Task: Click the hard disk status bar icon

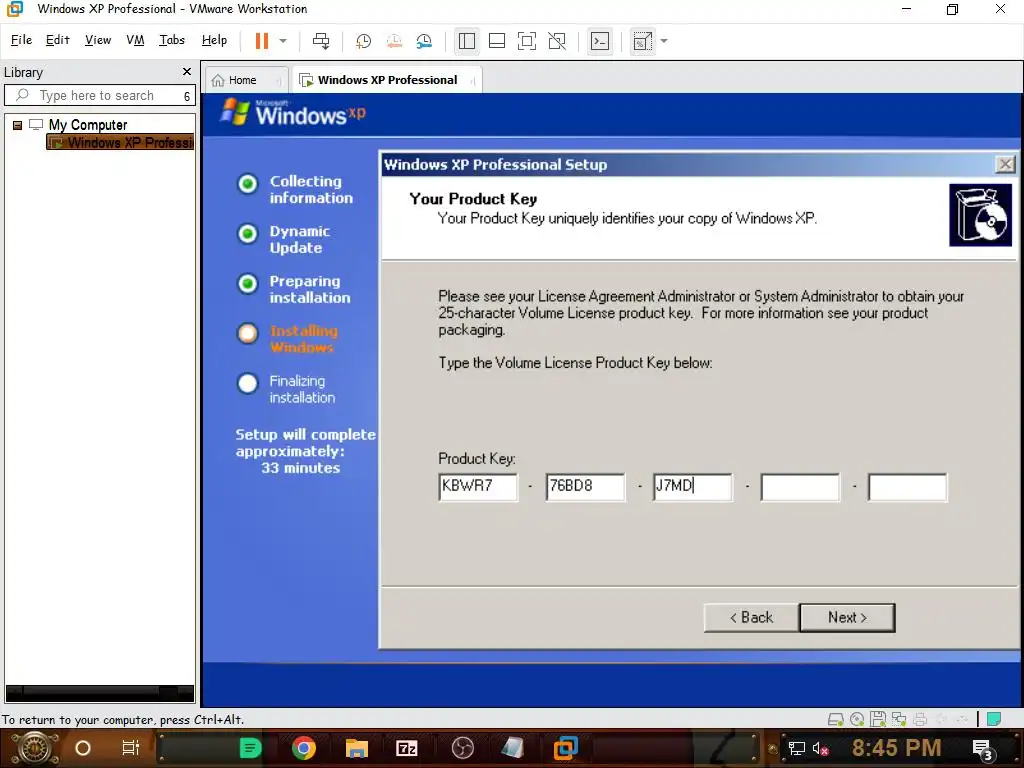Action: point(835,720)
